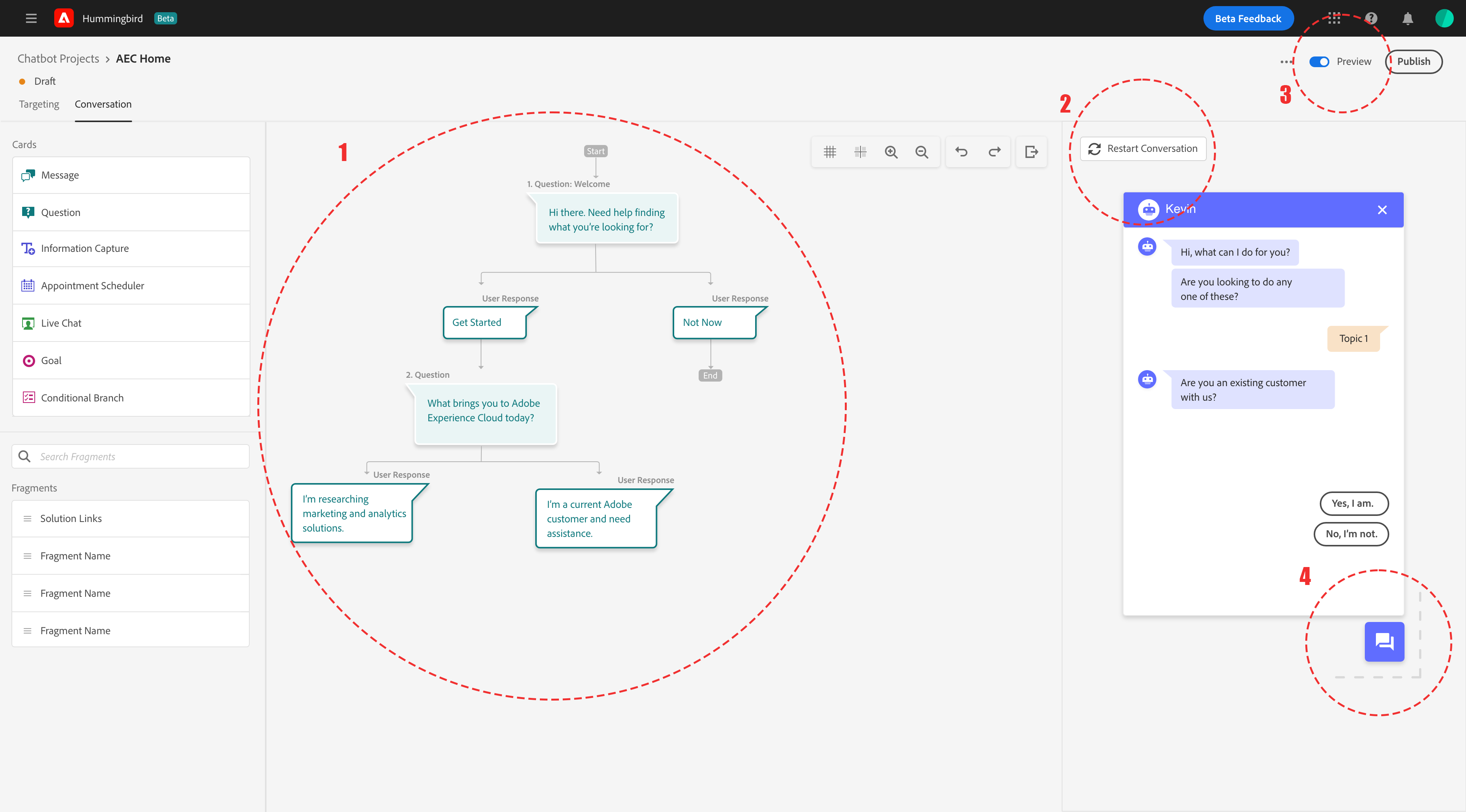Click the Kevin bot avatar in header
Viewport: 1466px width, 812px height.
[x=1148, y=209]
